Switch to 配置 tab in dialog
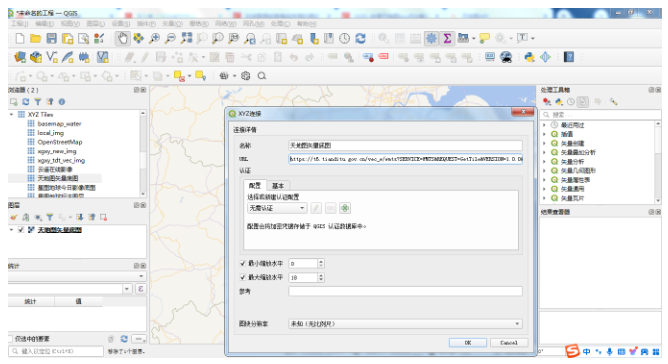Screen dimensions: 668x364 click(255, 185)
